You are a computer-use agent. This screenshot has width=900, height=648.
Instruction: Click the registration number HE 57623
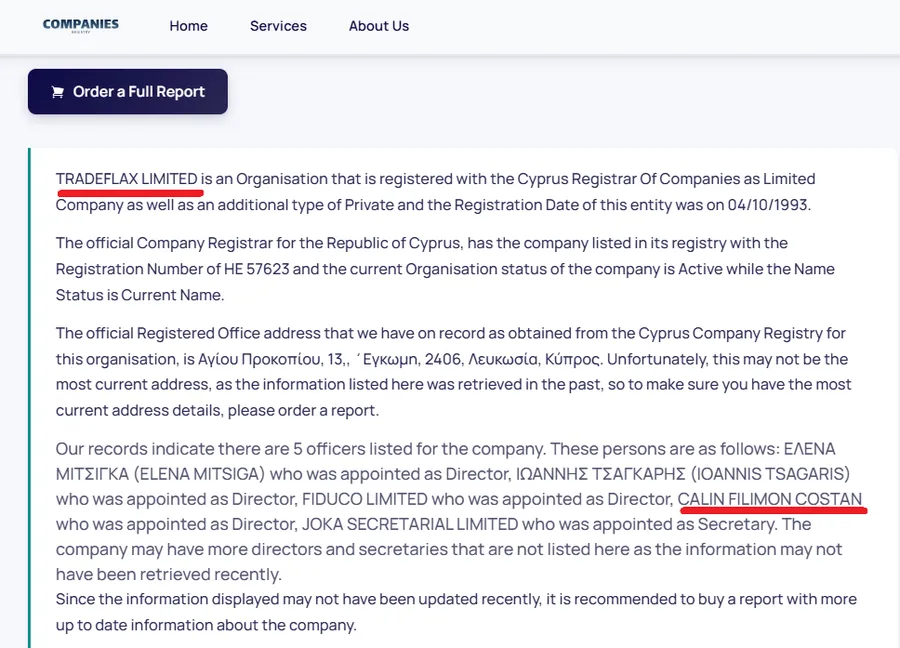click(257, 269)
